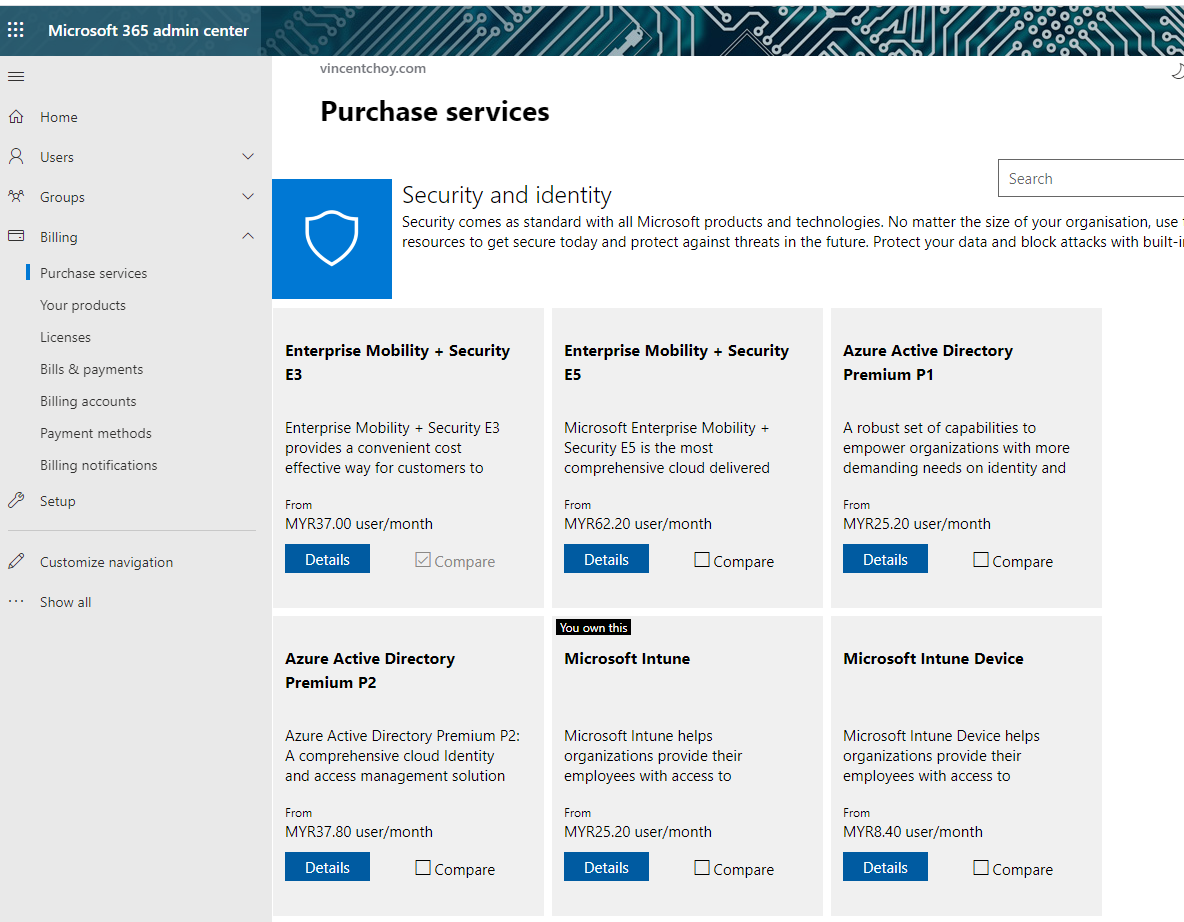
Task: Open Your products page
Action: click(83, 305)
